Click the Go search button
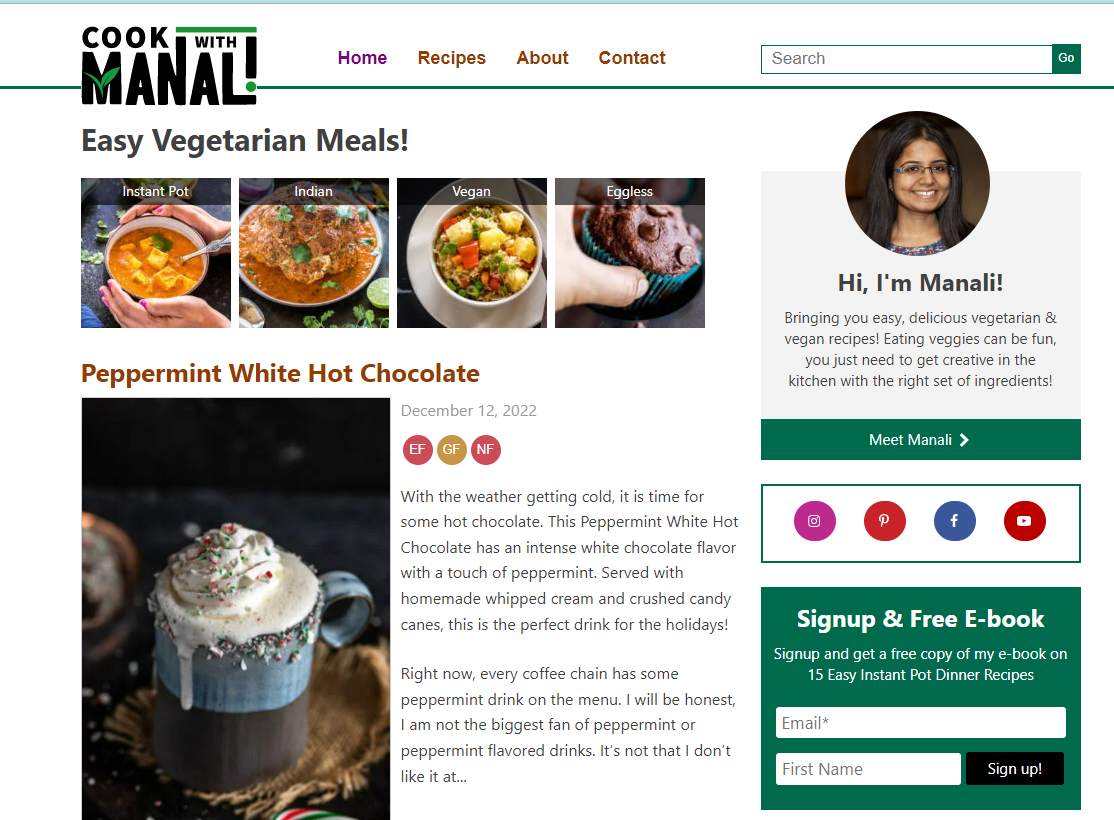Image resolution: width=1114 pixels, height=820 pixels. (x=1066, y=58)
